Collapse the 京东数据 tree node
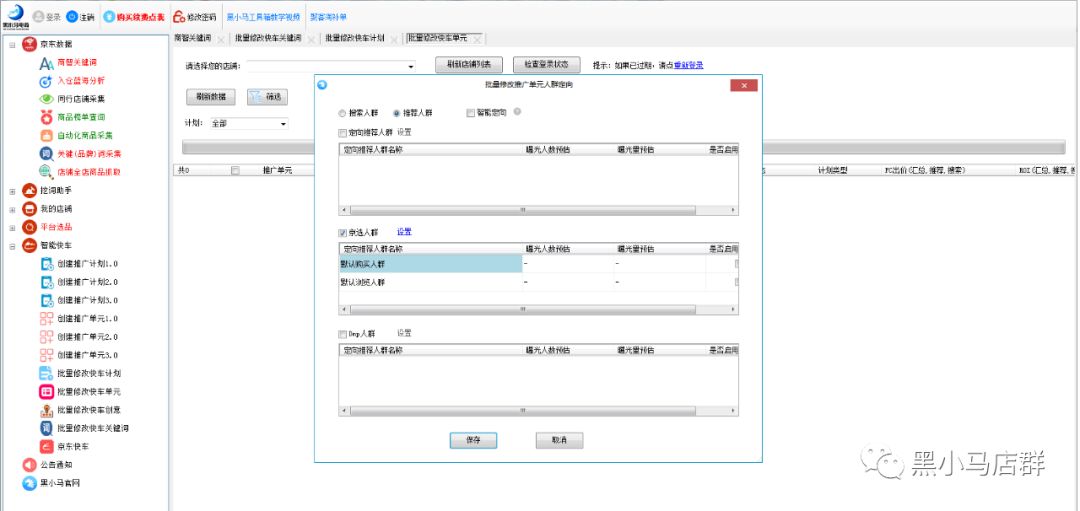Image resolution: width=1080 pixels, height=511 pixels. point(12,45)
